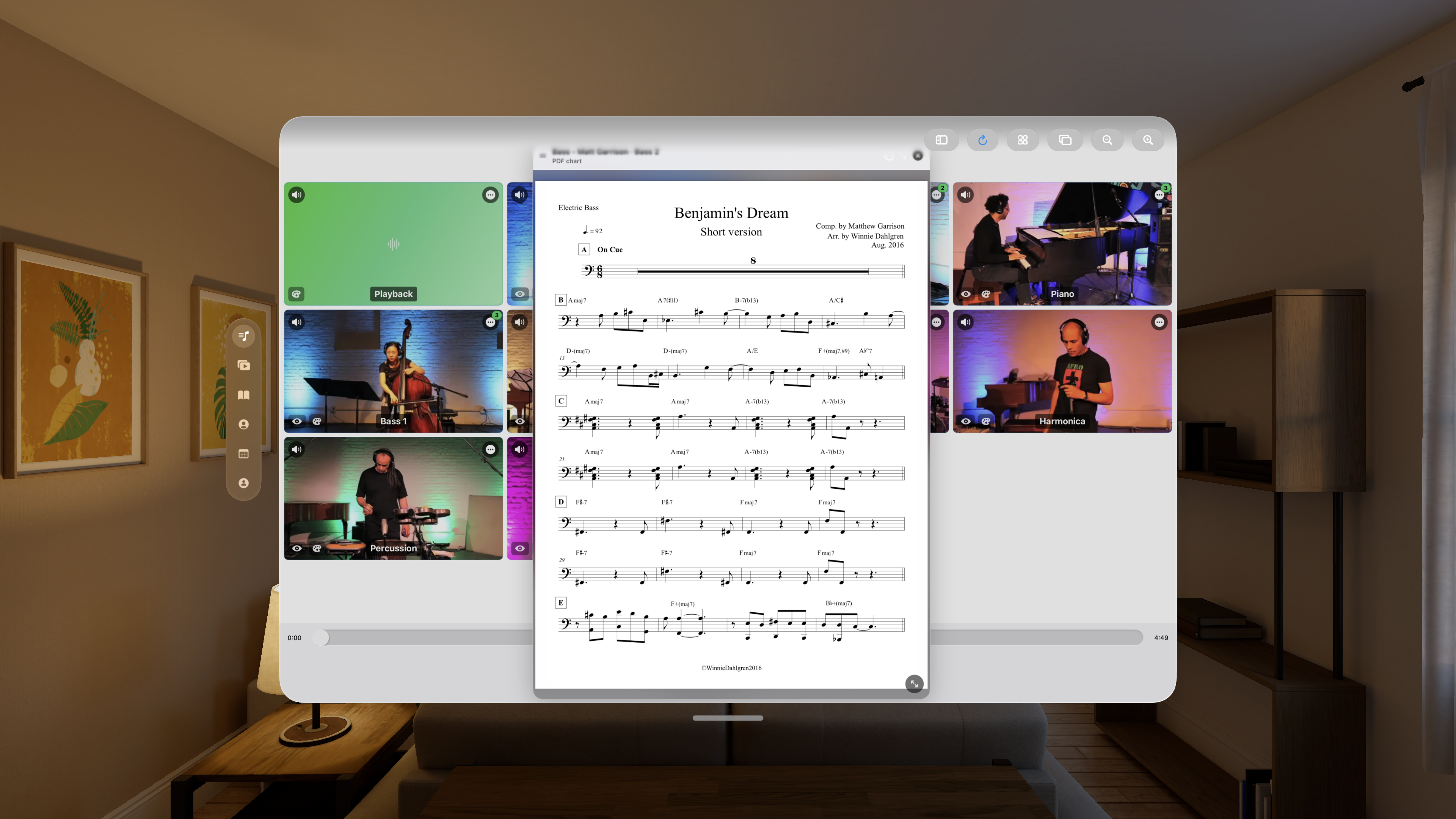Open the color palette on the Harmonica tile
Image resolution: width=1456 pixels, height=819 pixels.
(986, 421)
